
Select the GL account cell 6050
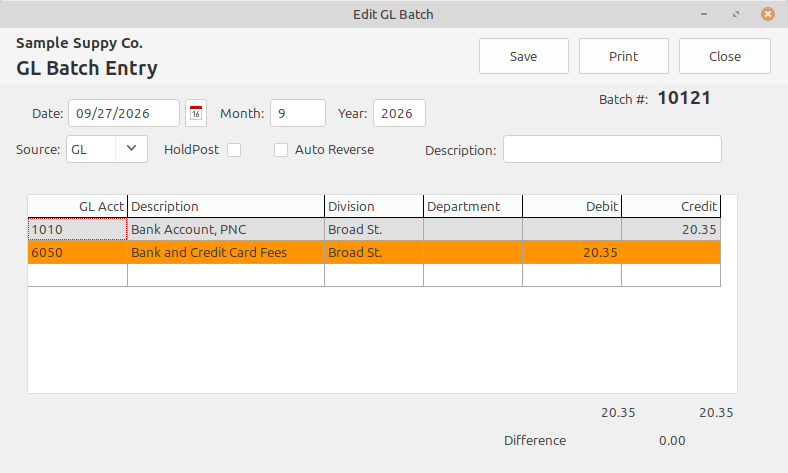click(77, 252)
